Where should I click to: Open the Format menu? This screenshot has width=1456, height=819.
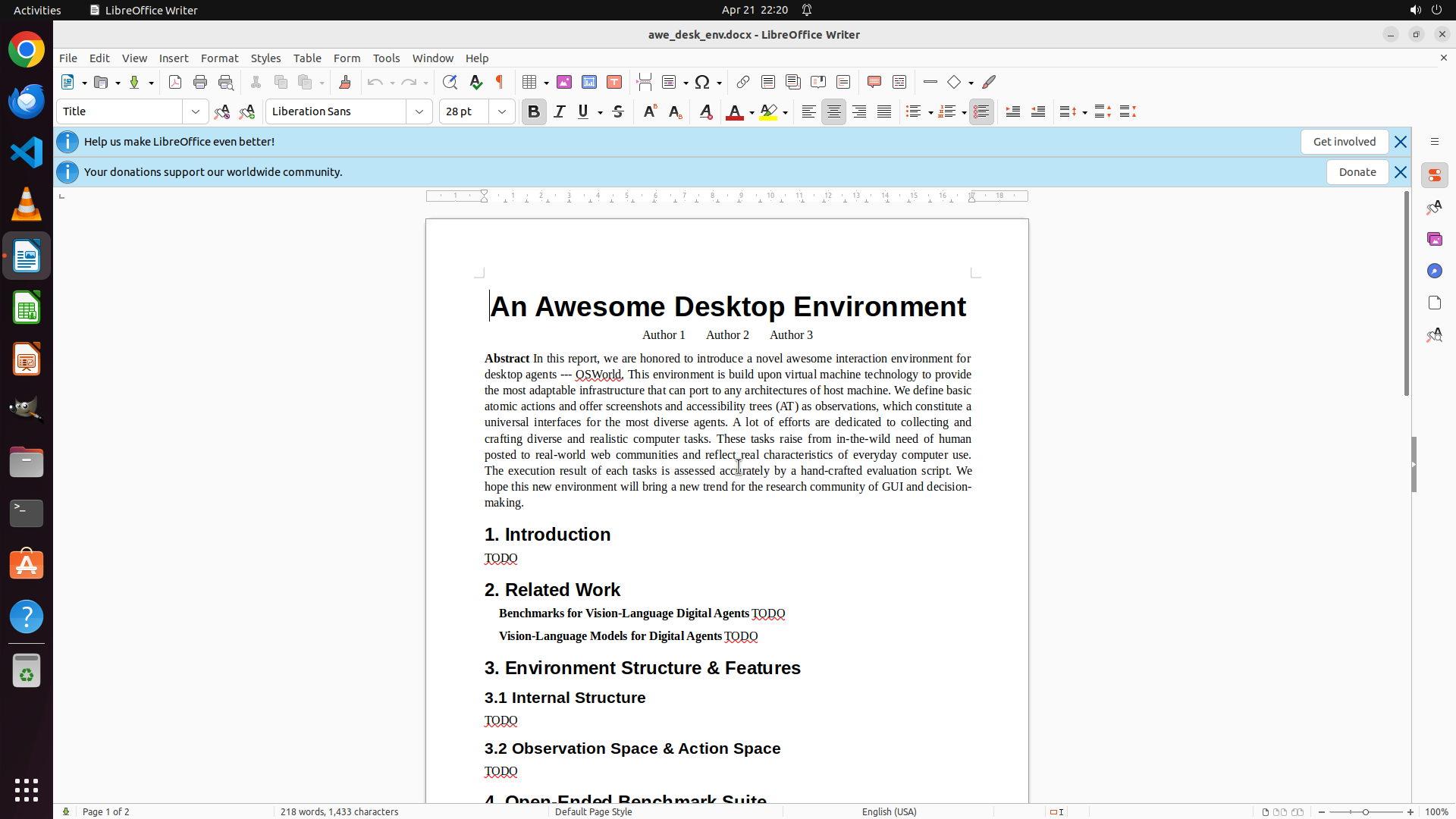(219, 58)
